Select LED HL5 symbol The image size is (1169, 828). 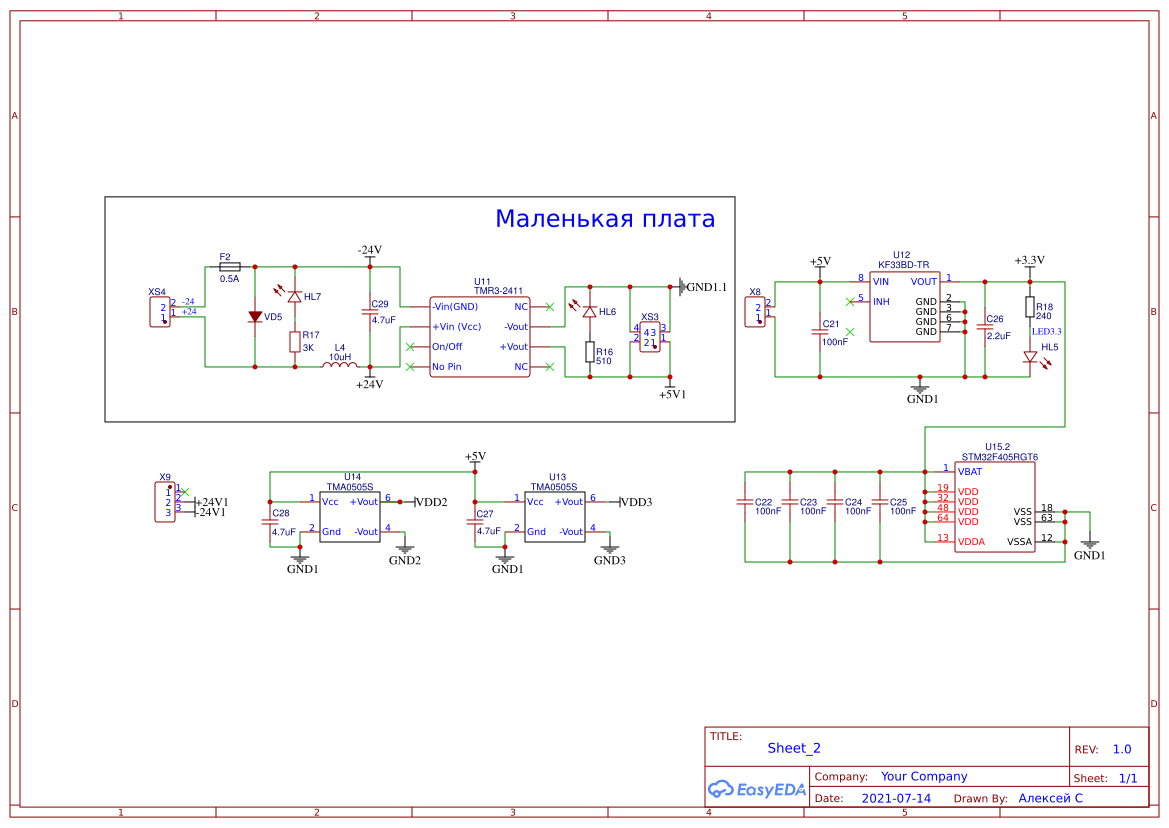(x=1030, y=358)
